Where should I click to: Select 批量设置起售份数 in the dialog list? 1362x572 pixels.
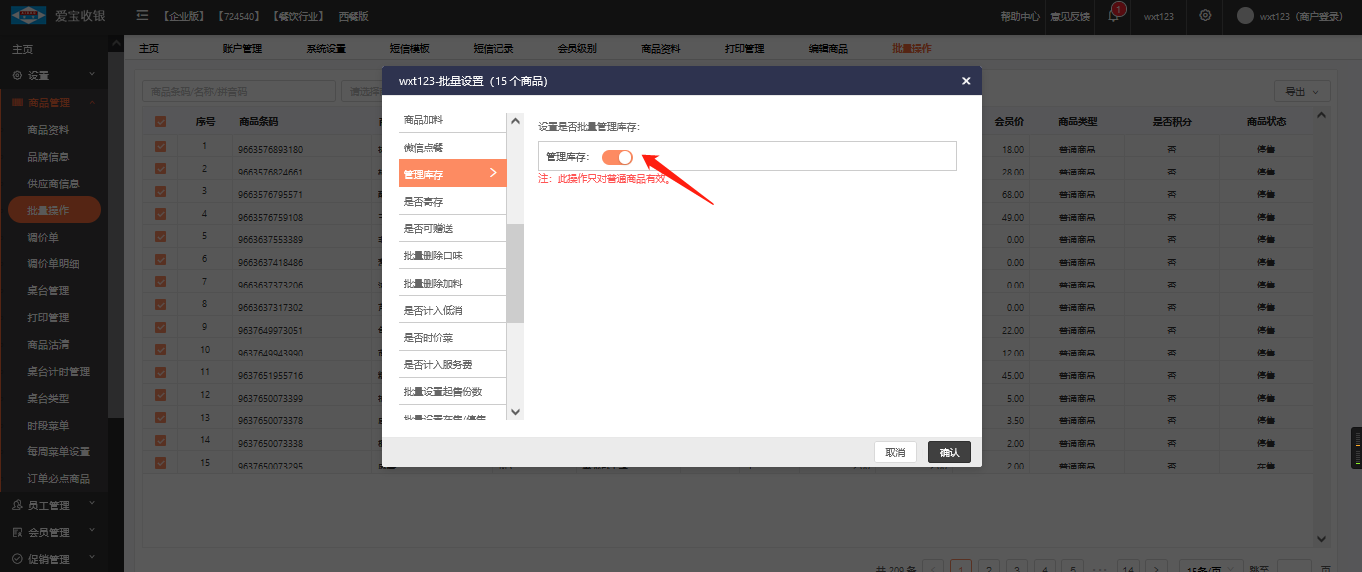[x=452, y=391]
